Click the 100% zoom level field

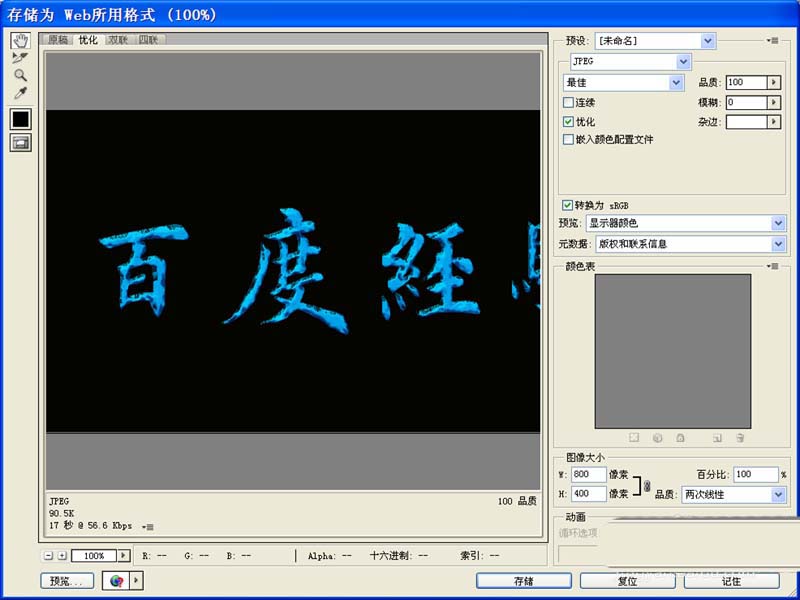click(94, 556)
